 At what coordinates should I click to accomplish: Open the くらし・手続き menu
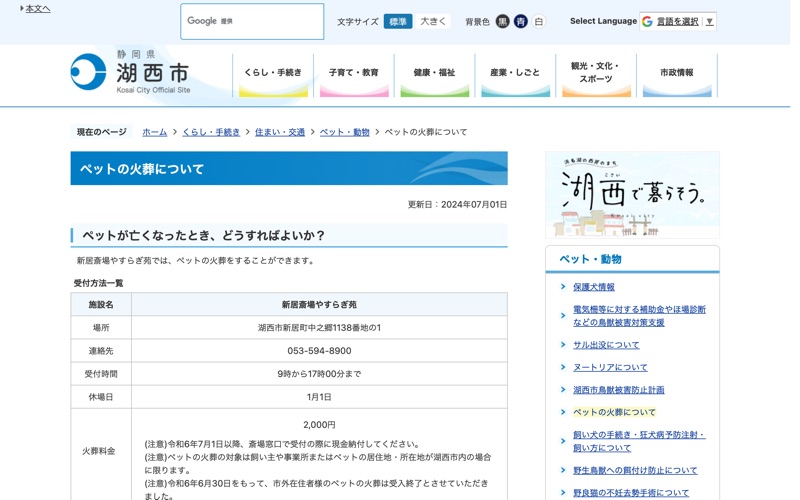coord(273,75)
